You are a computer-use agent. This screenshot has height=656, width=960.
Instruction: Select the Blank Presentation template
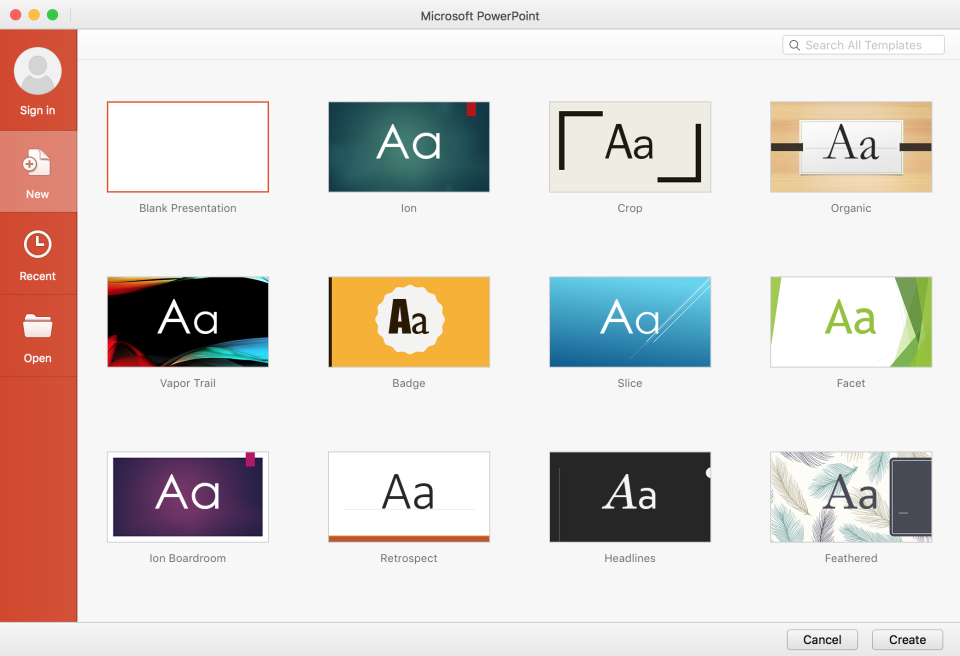coord(187,146)
